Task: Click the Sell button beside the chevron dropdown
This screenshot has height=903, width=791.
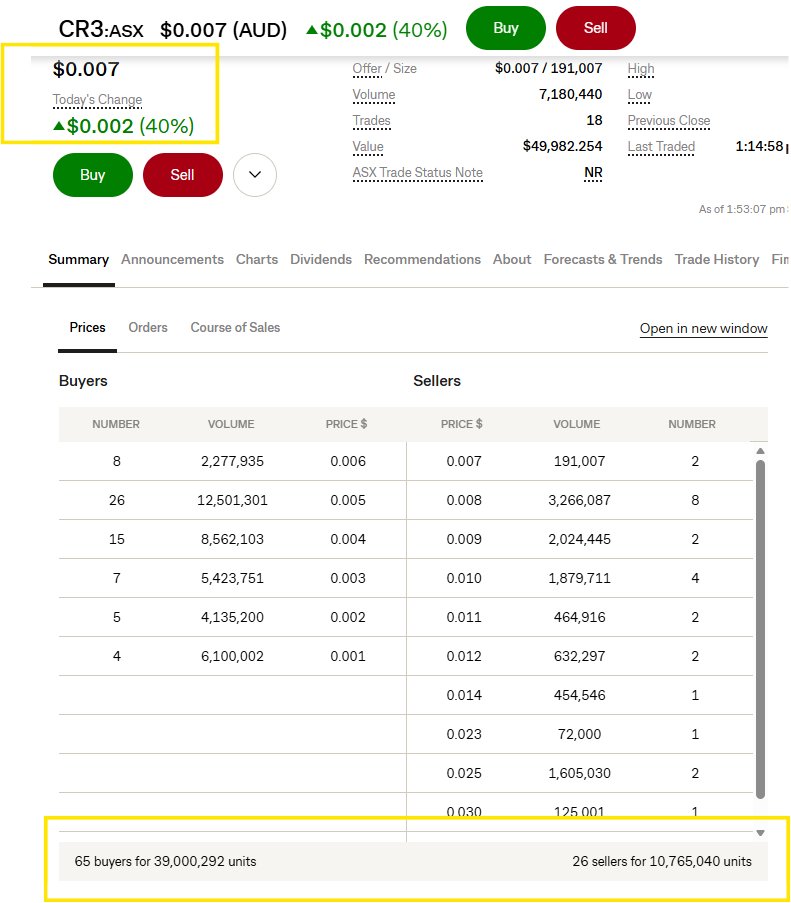Action: point(182,174)
